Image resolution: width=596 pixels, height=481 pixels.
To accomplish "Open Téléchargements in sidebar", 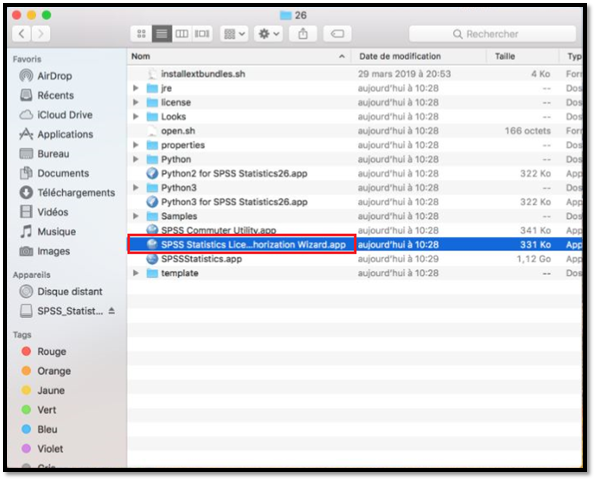I will (67, 192).
